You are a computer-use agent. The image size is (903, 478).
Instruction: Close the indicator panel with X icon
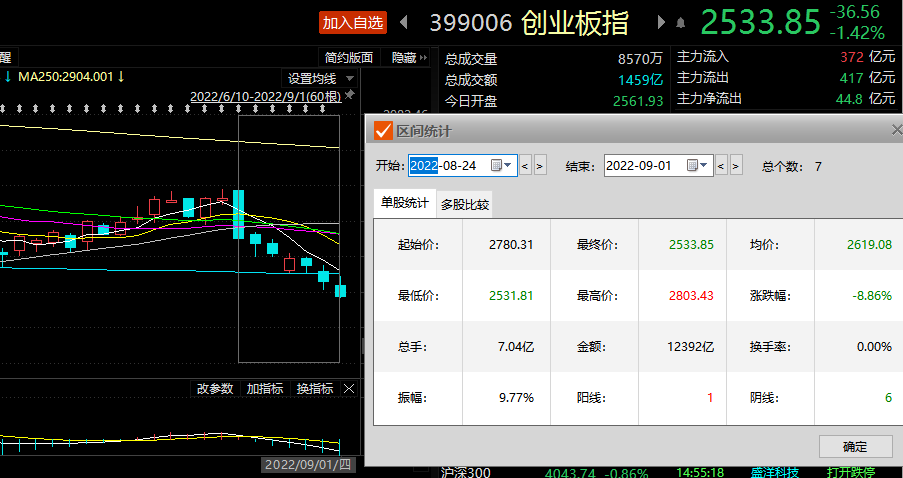tap(349, 388)
